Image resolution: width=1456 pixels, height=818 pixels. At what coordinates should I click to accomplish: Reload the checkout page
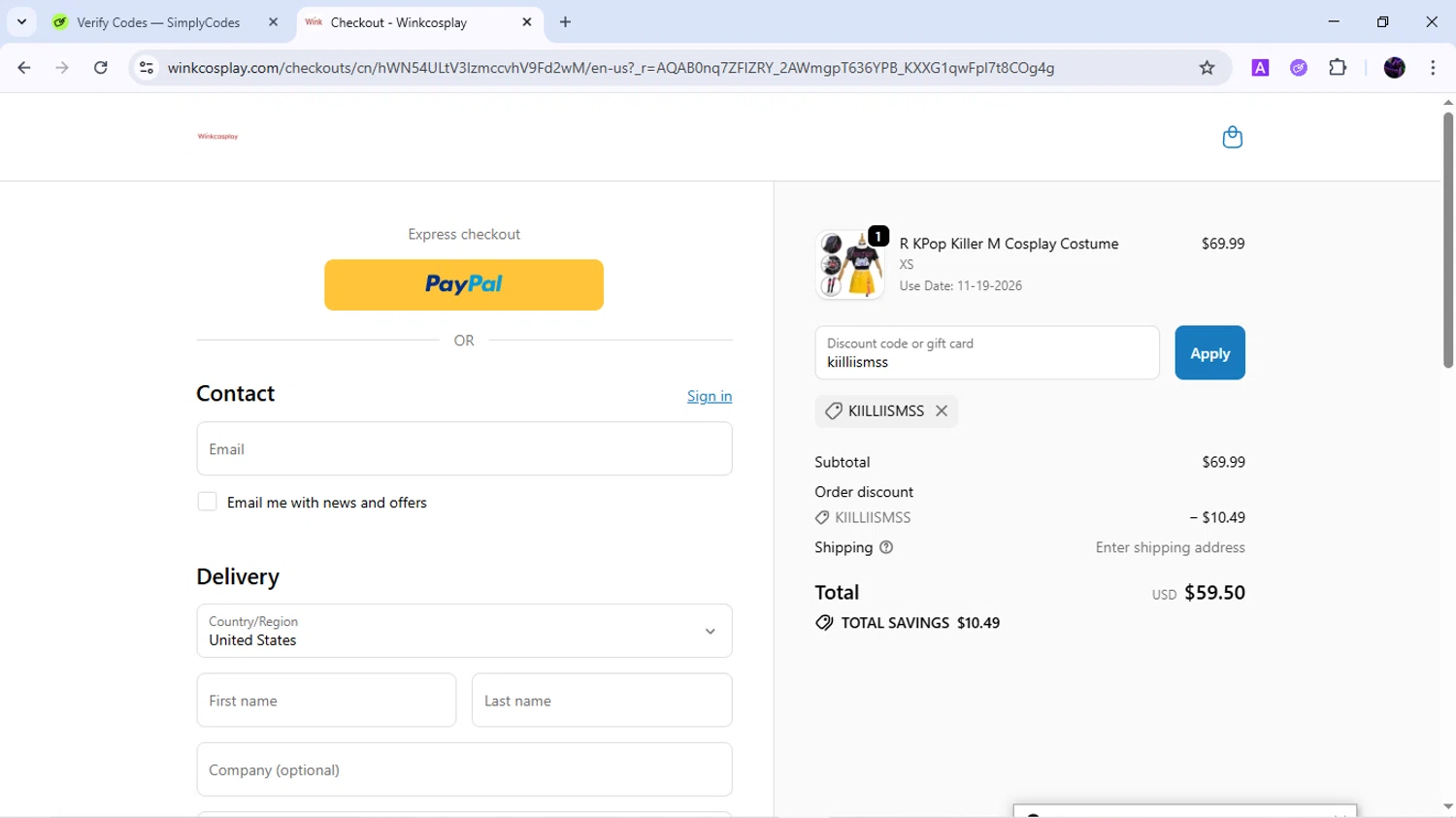(101, 68)
